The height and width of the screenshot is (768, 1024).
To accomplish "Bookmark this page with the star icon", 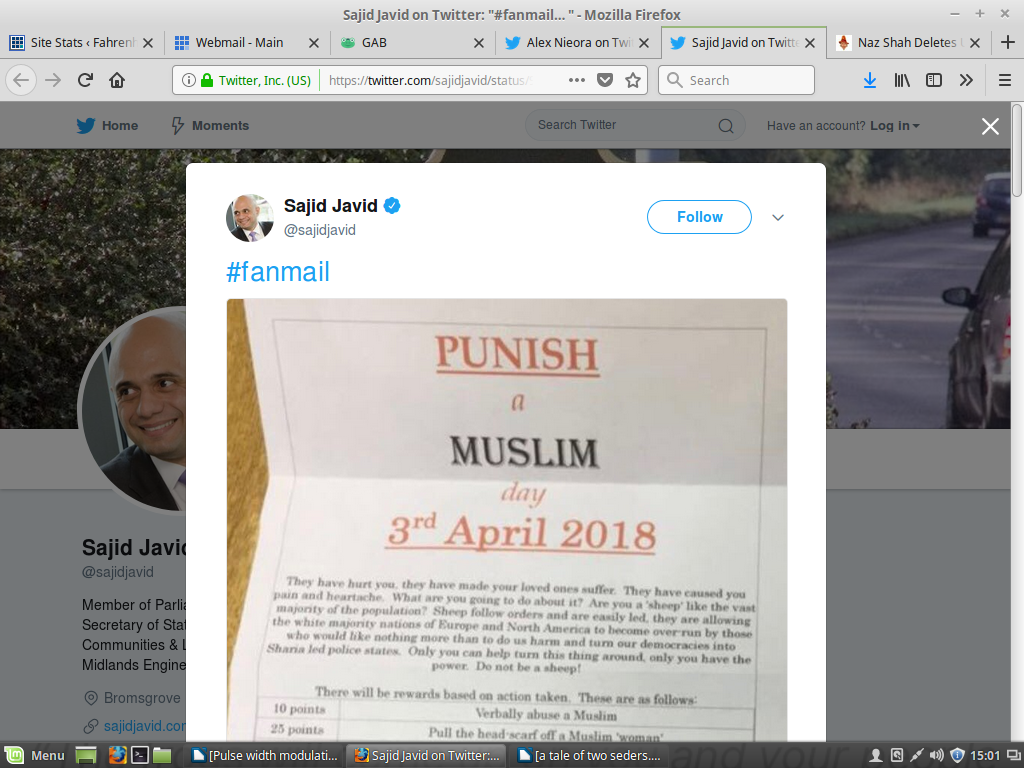I will (632, 80).
